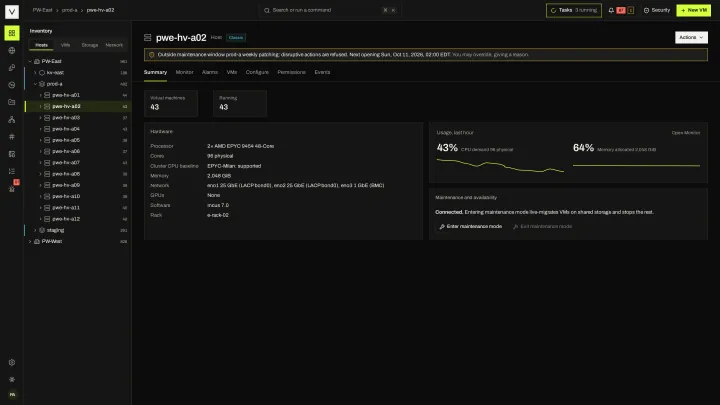
Task: Open the user avatar at sidebar bottom
Action: (12, 394)
